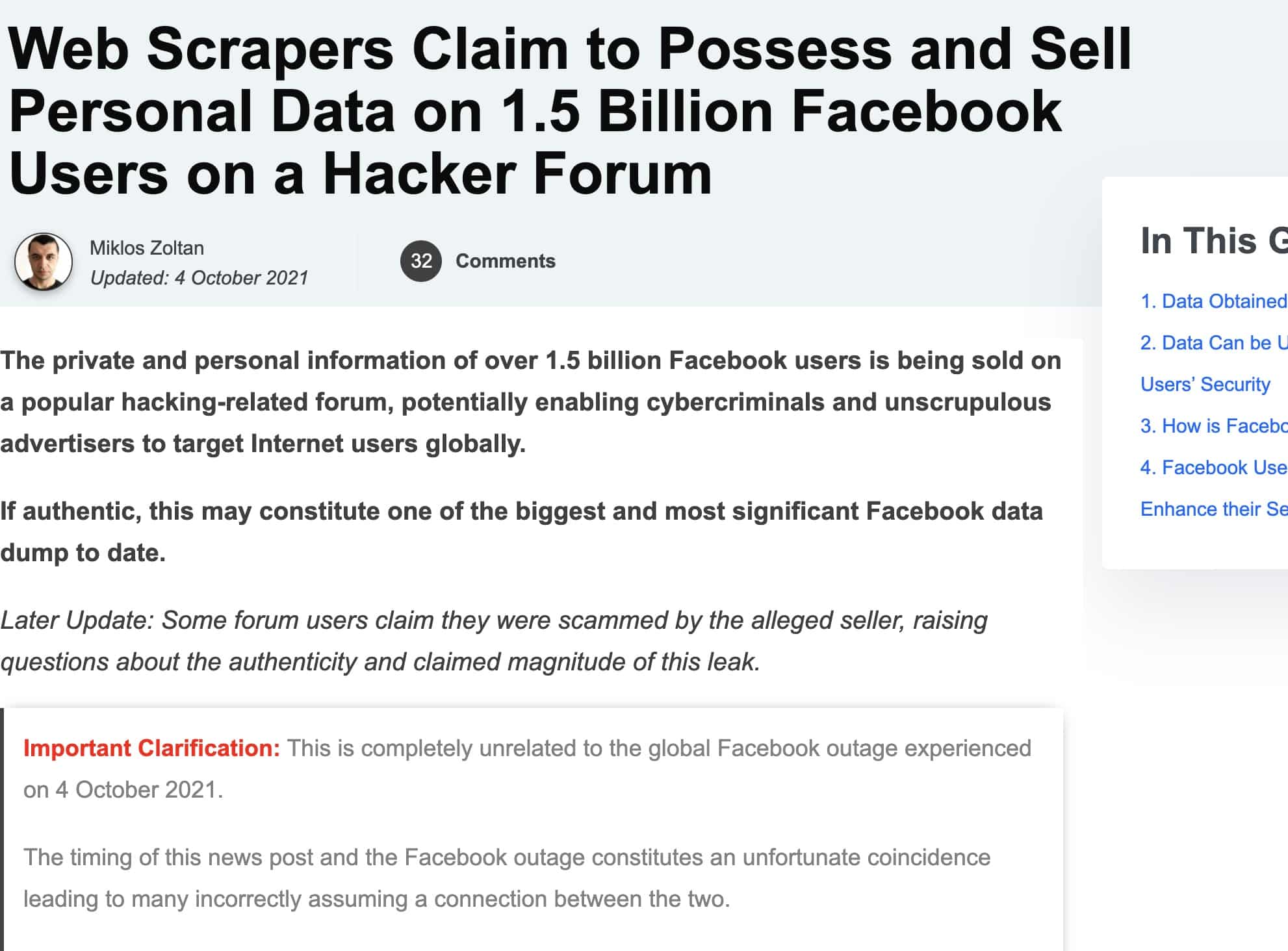Open '1. Data Obtained' table of contents link
The width and height of the screenshot is (1288, 951).
pos(1214,301)
